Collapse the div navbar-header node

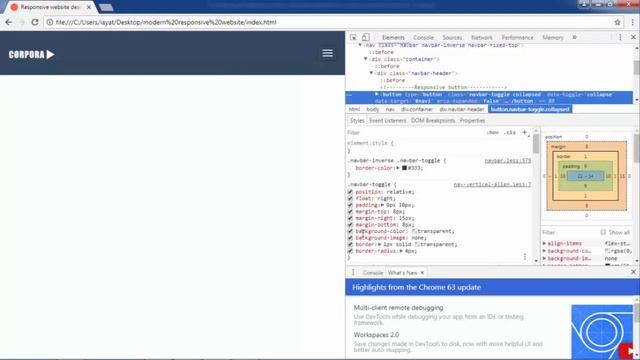(x=371, y=73)
